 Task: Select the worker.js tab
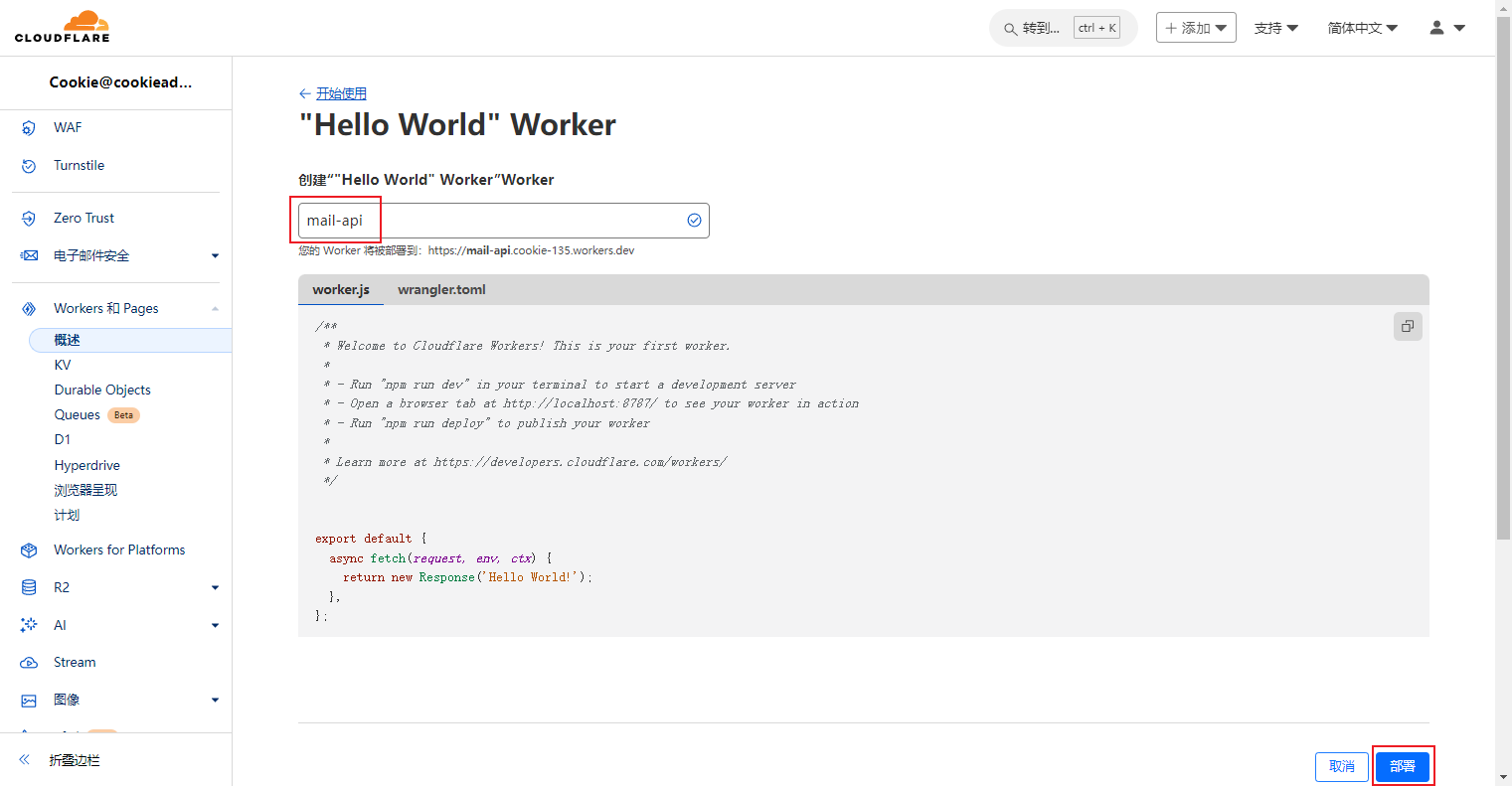[341, 290]
